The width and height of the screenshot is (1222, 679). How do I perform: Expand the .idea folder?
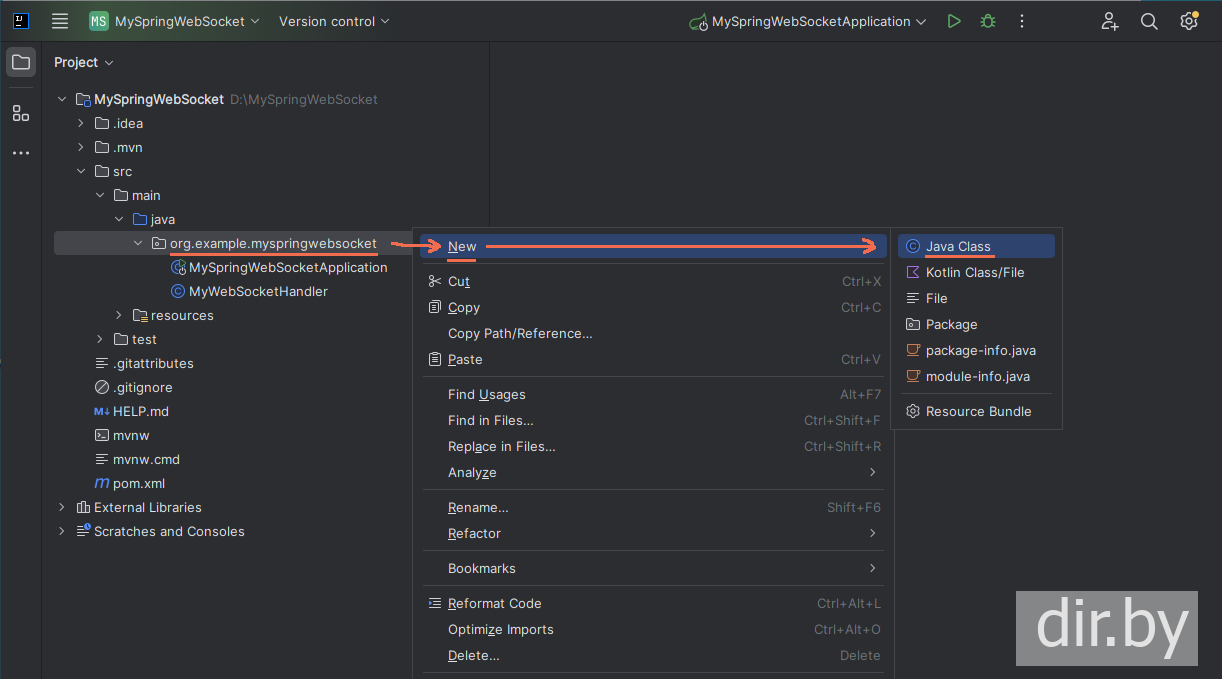(81, 123)
